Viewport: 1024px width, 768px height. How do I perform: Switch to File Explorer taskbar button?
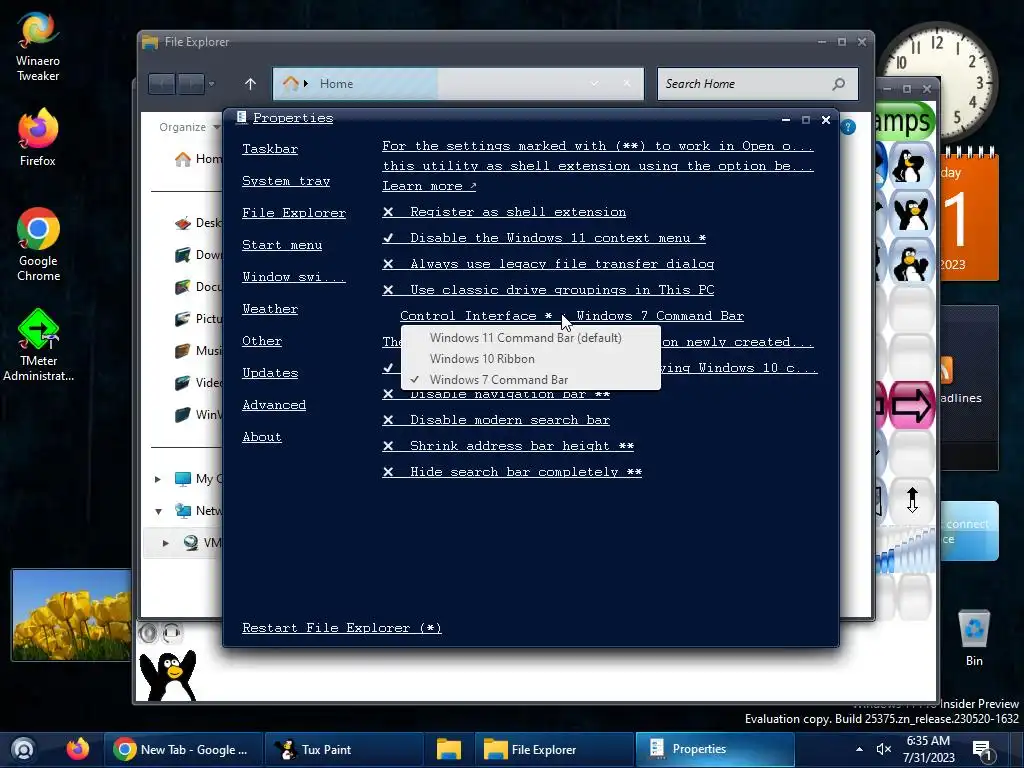pyautogui.click(x=554, y=750)
